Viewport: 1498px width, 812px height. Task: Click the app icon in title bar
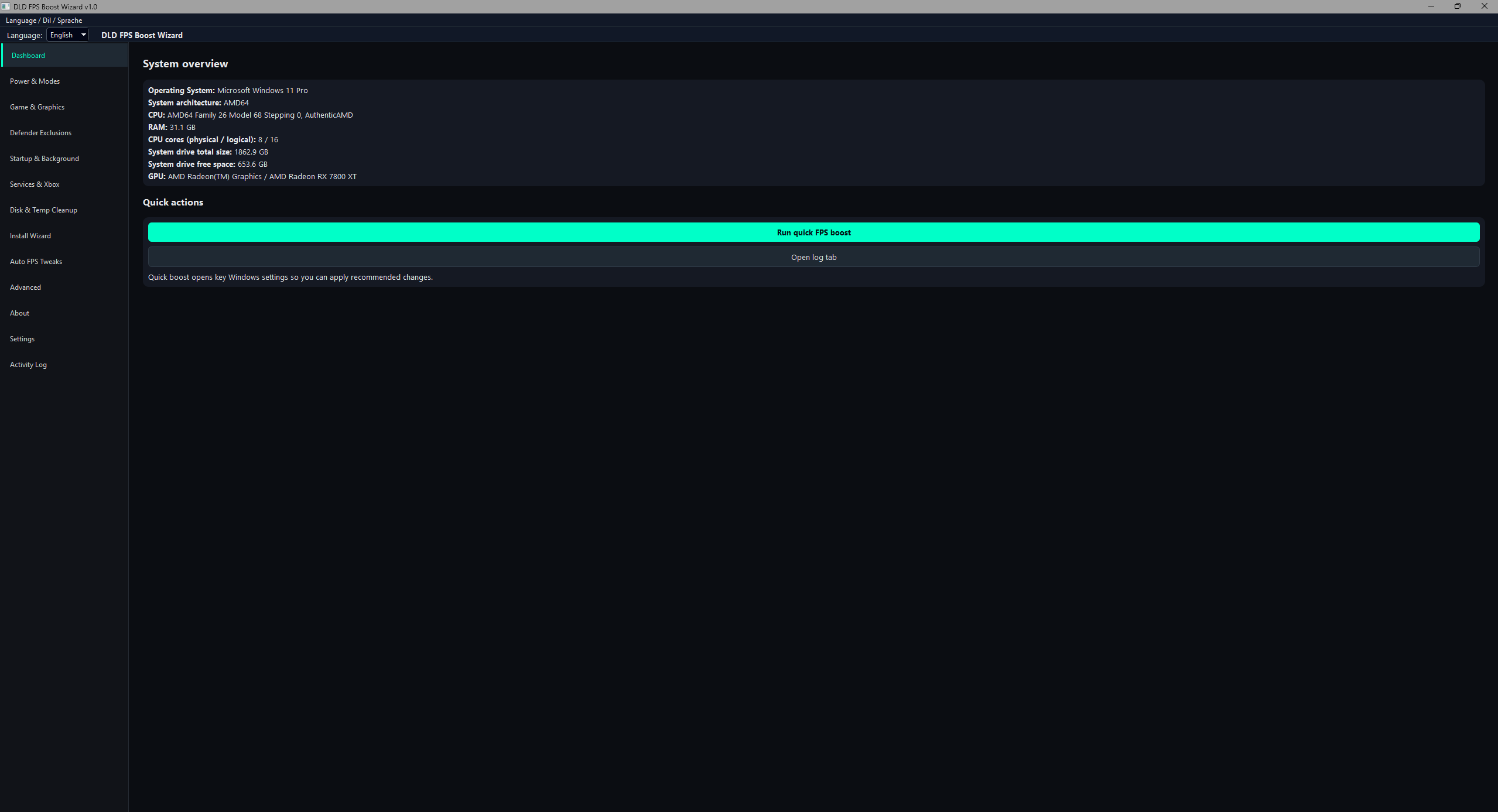6,6
